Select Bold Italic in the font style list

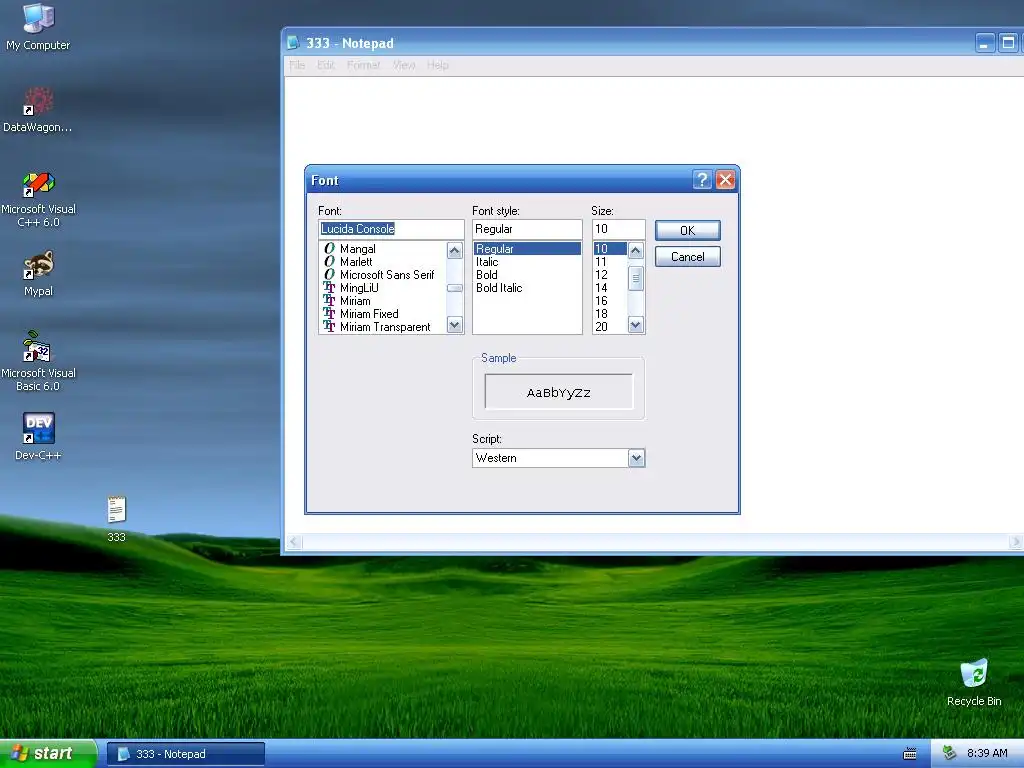pyautogui.click(x=527, y=288)
